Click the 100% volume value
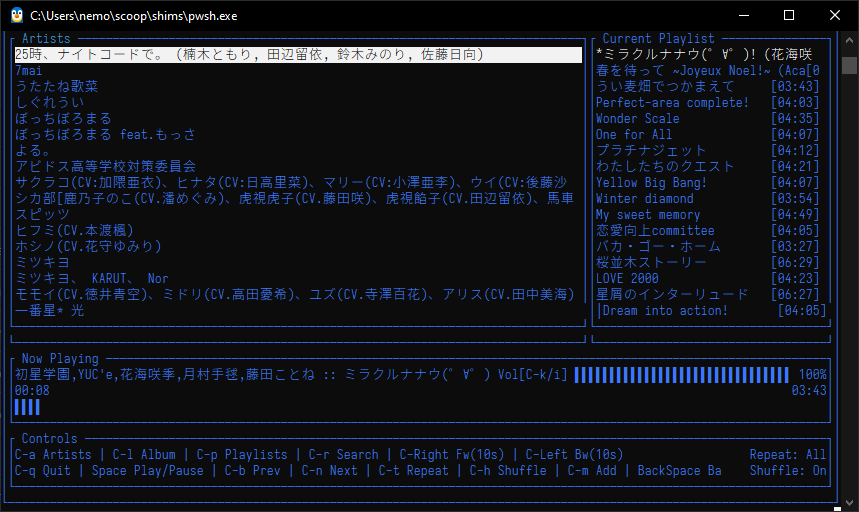 coord(812,375)
